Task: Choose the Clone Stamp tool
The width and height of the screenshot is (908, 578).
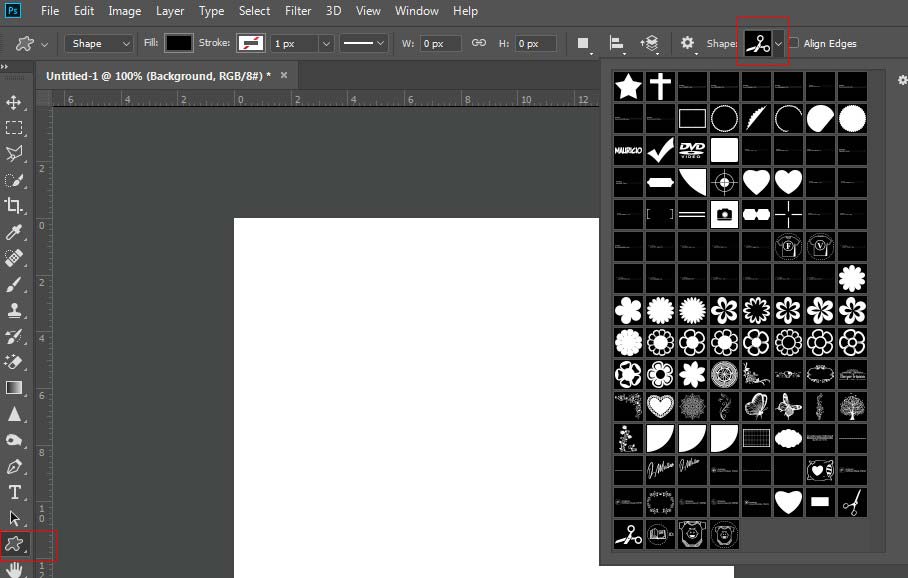Action: click(14, 311)
